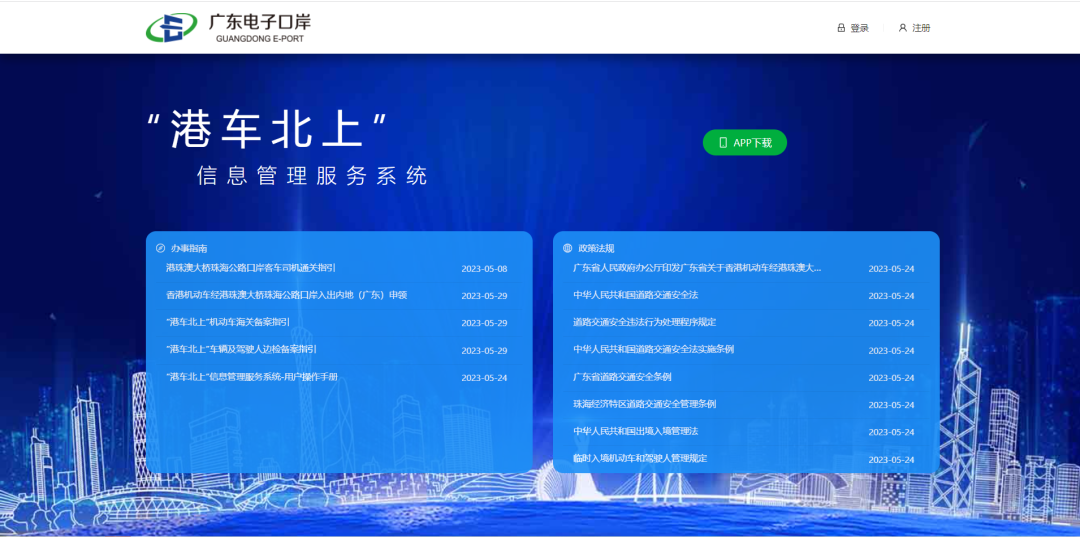Click the "港车北上" main banner title
This screenshot has height=537, width=1080.
pyautogui.click(x=267, y=129)
